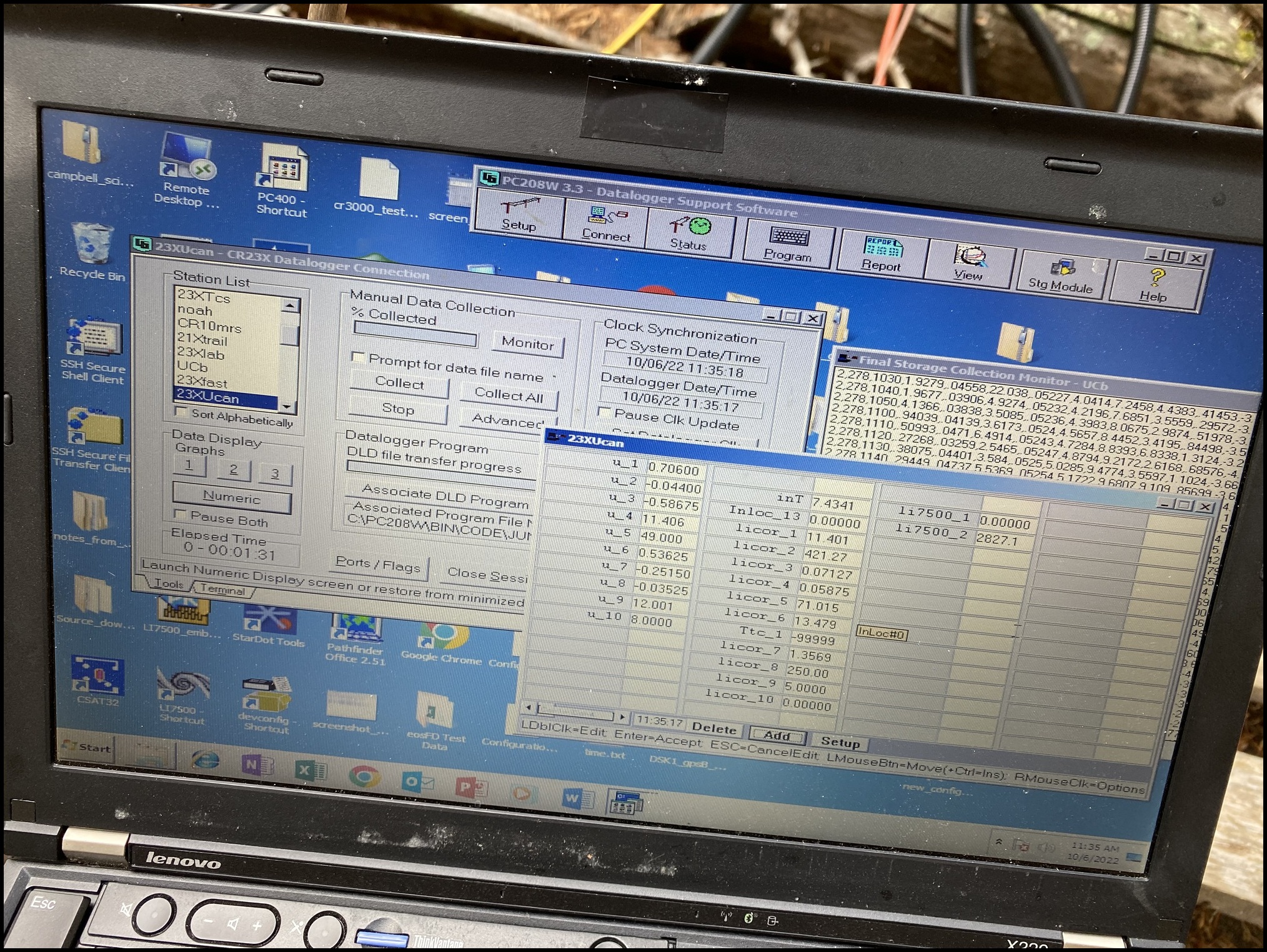This screenshot has width=1267, height=952.
Task: Open Graph 1 in Data Display
Action: click(189, 465)
